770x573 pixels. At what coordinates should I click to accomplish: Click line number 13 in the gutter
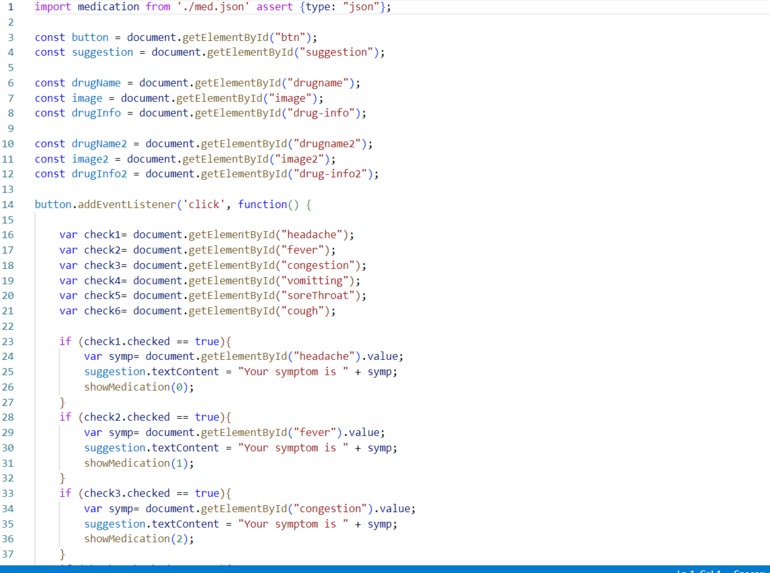click(x=8, y=189)
